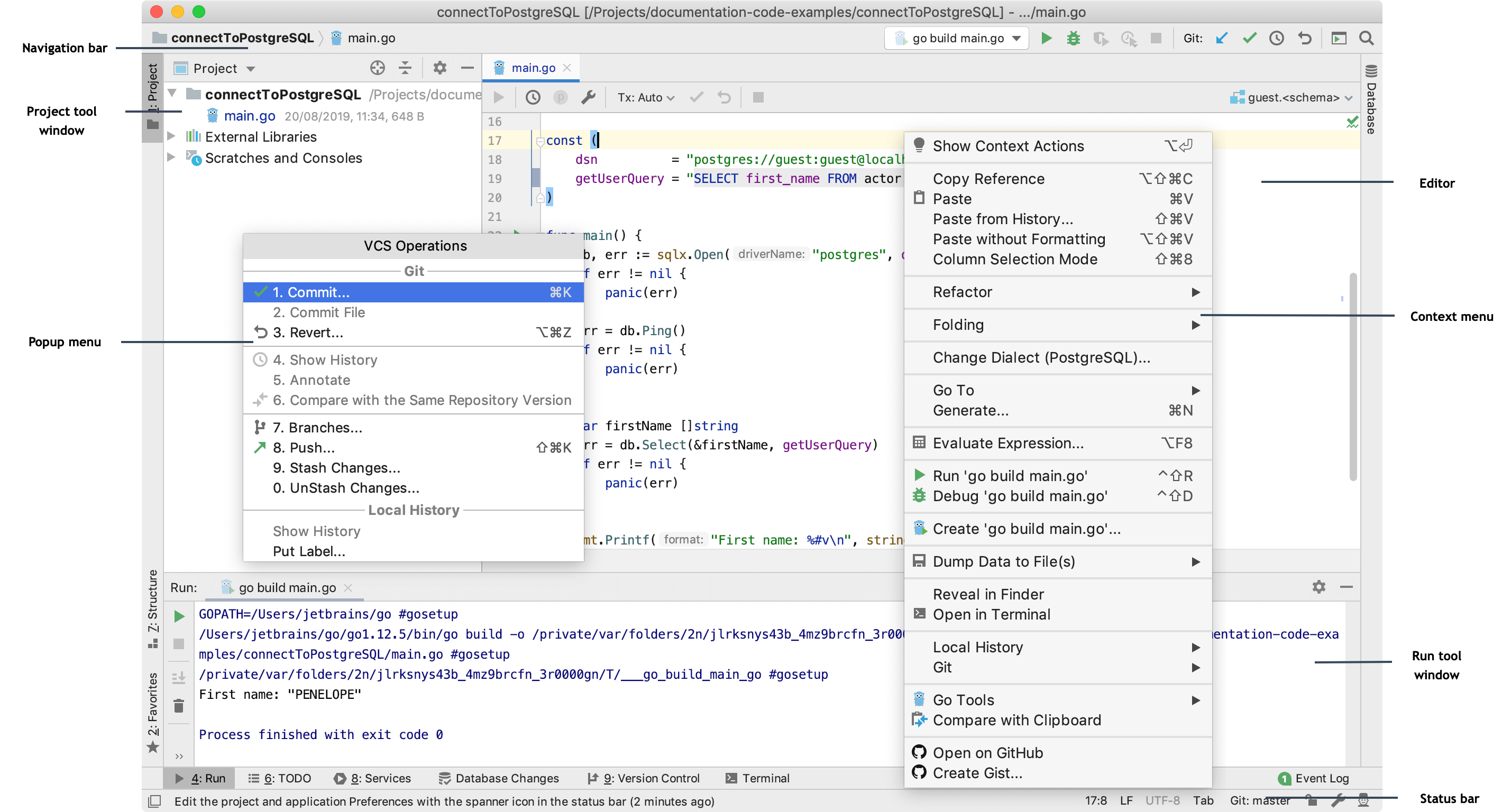Open the Tx: Auto transaction mode dropdown

point(645,97)
